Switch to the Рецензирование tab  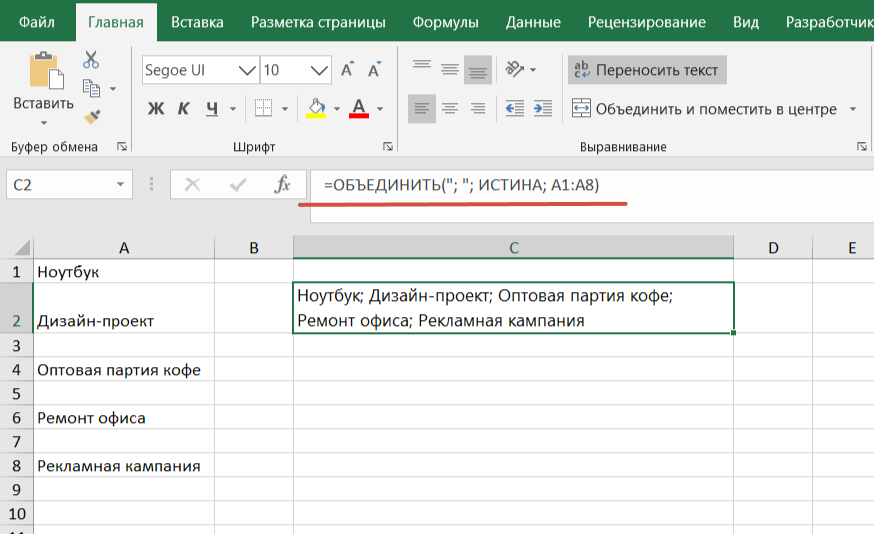pyautogui.click(x=647, y=22)
